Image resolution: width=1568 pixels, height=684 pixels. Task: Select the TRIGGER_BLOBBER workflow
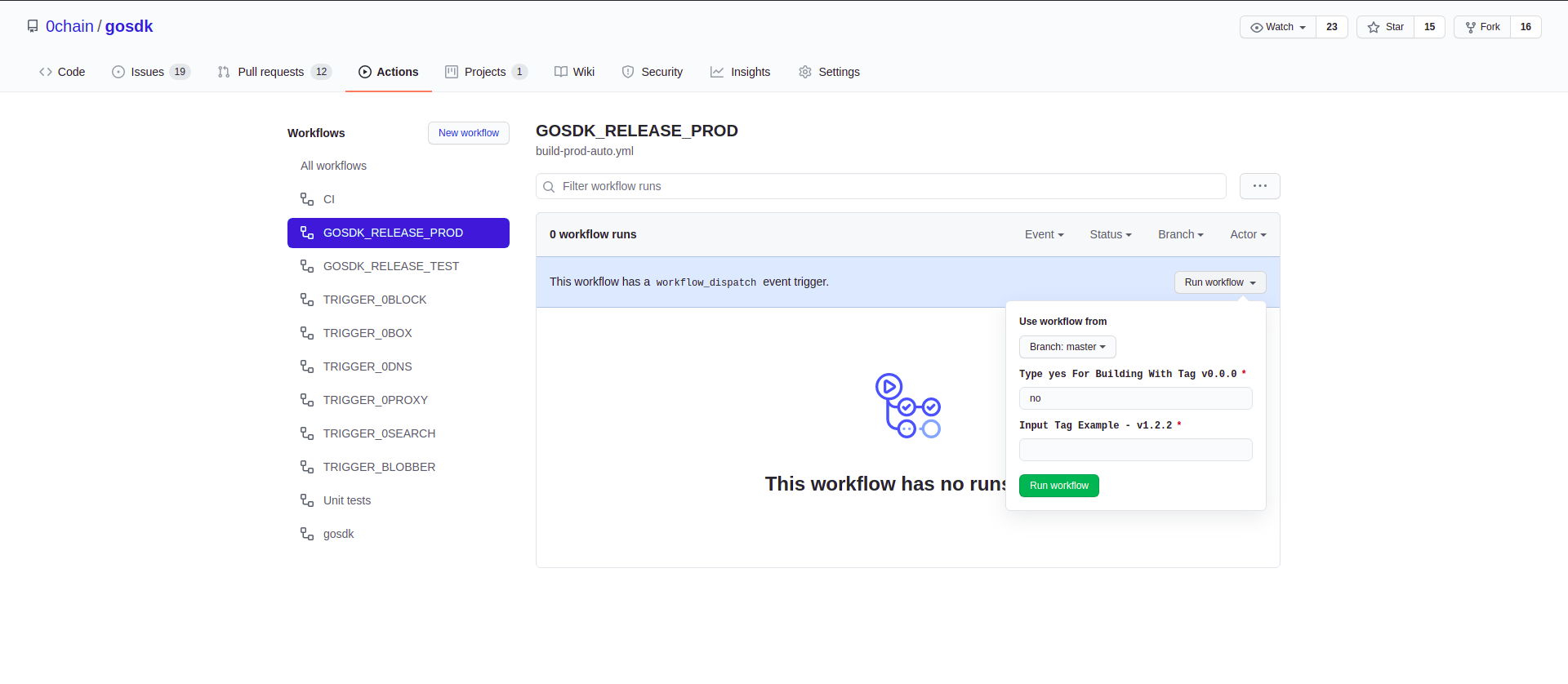click(399, 467)
